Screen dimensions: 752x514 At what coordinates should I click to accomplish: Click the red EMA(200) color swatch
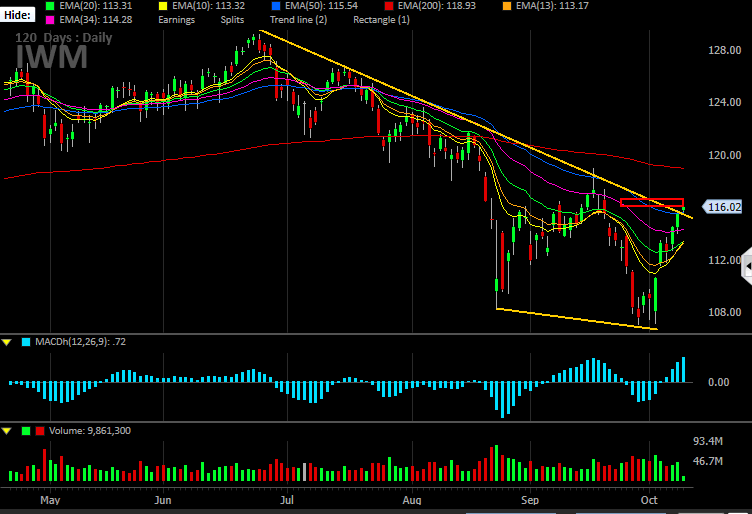[389, 6]
